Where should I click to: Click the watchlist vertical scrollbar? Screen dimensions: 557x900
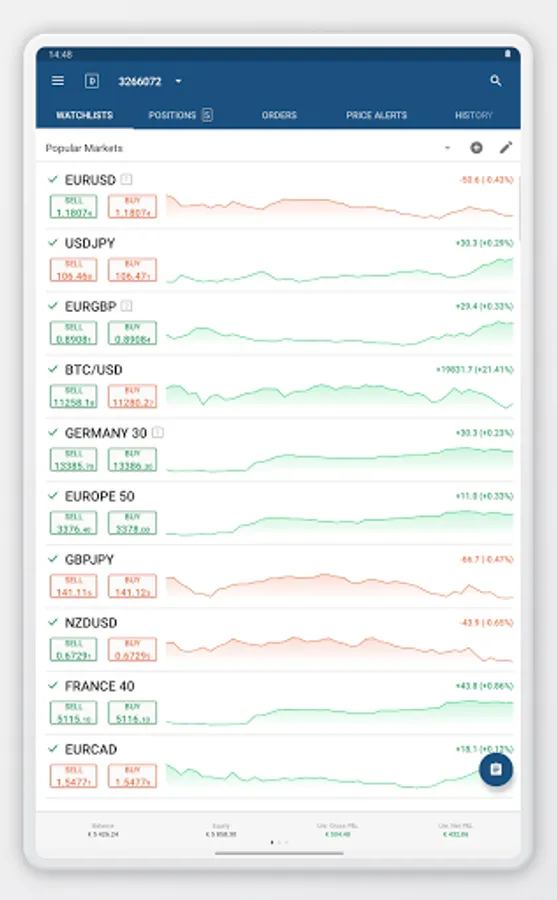[x=519, y=208]
